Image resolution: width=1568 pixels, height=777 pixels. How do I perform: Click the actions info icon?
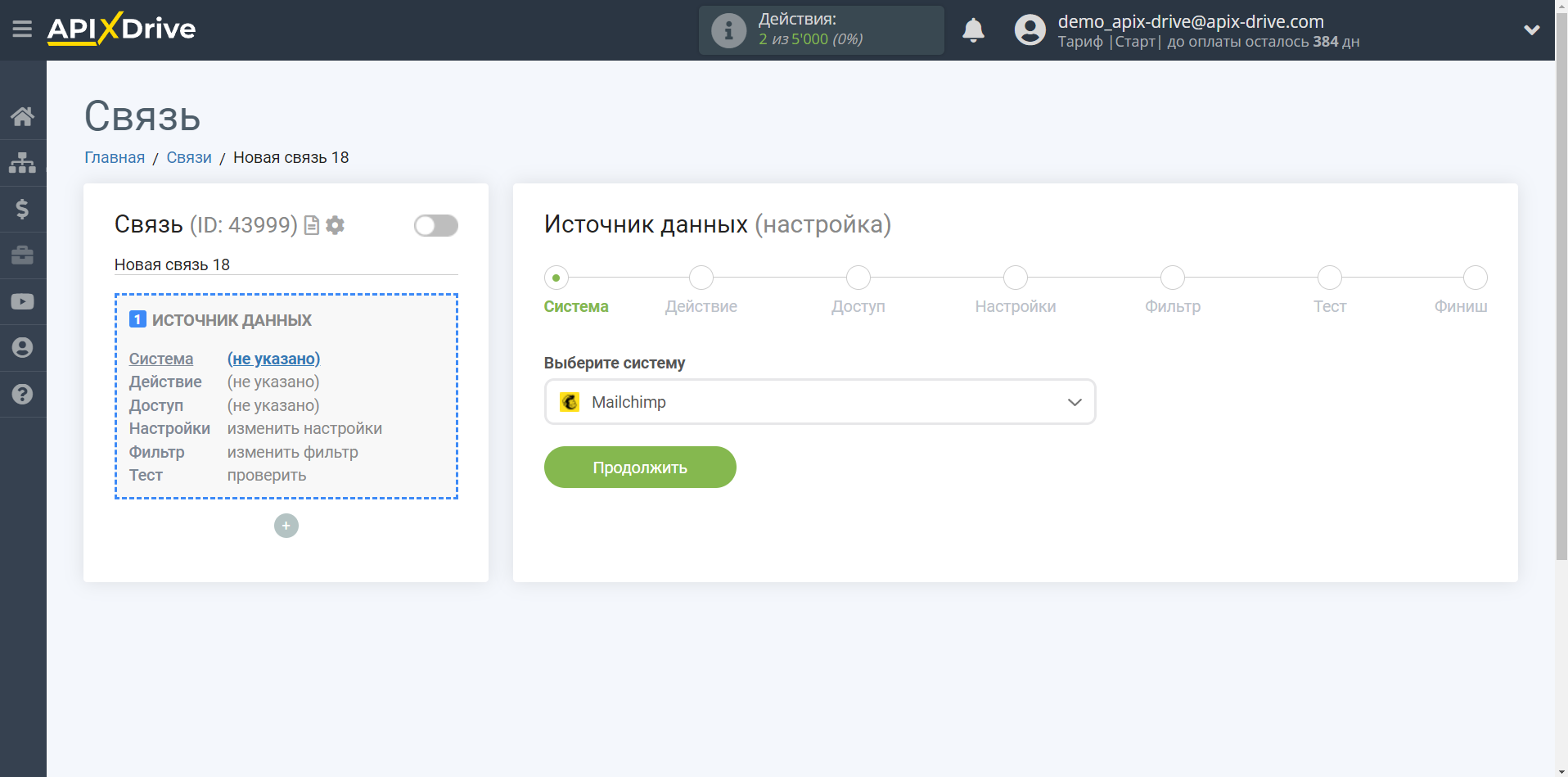point(728,30)
